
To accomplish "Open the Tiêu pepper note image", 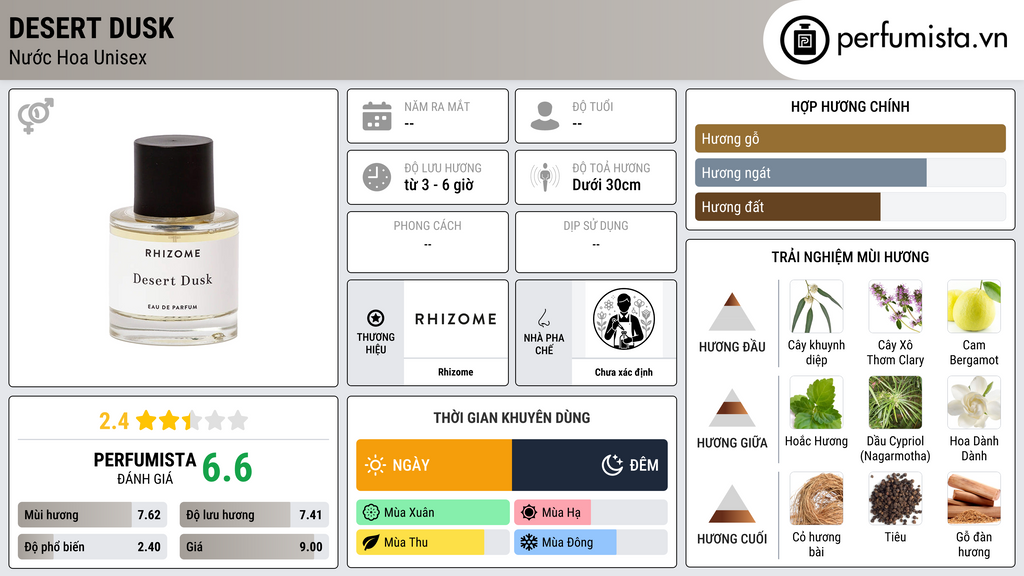I will pyautogui.click(x=895, y=499).
